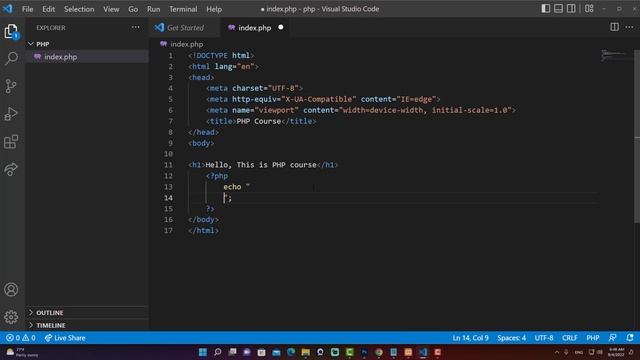Open the View menu

tap(111, 9)
